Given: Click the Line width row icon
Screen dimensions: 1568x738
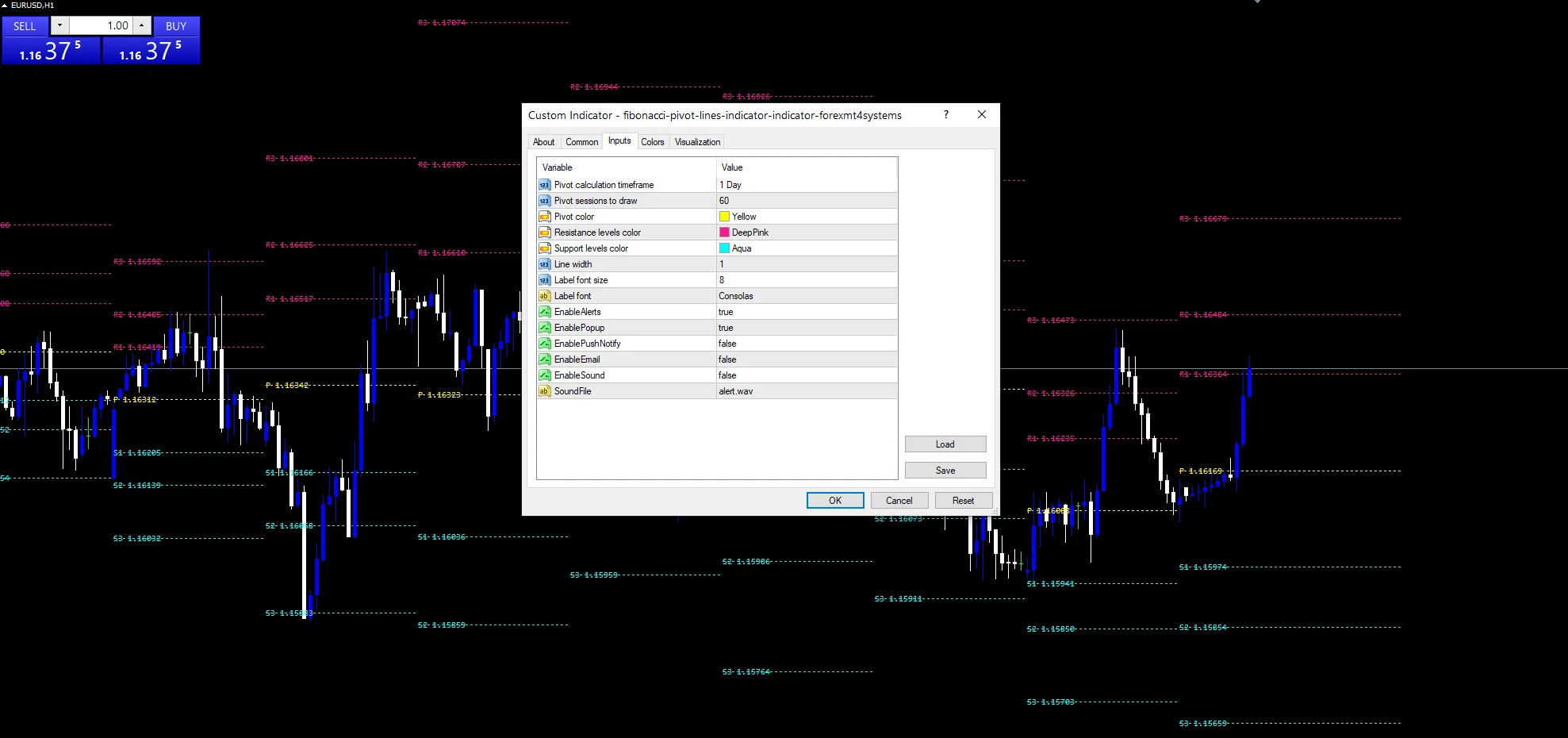Looking at the screenshot, I should point(544,264).
